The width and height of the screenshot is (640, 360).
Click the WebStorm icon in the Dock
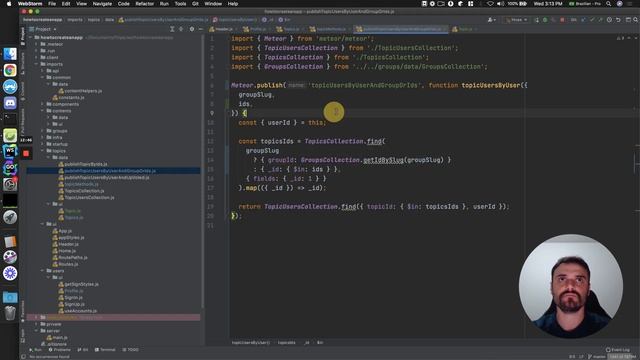10,152
